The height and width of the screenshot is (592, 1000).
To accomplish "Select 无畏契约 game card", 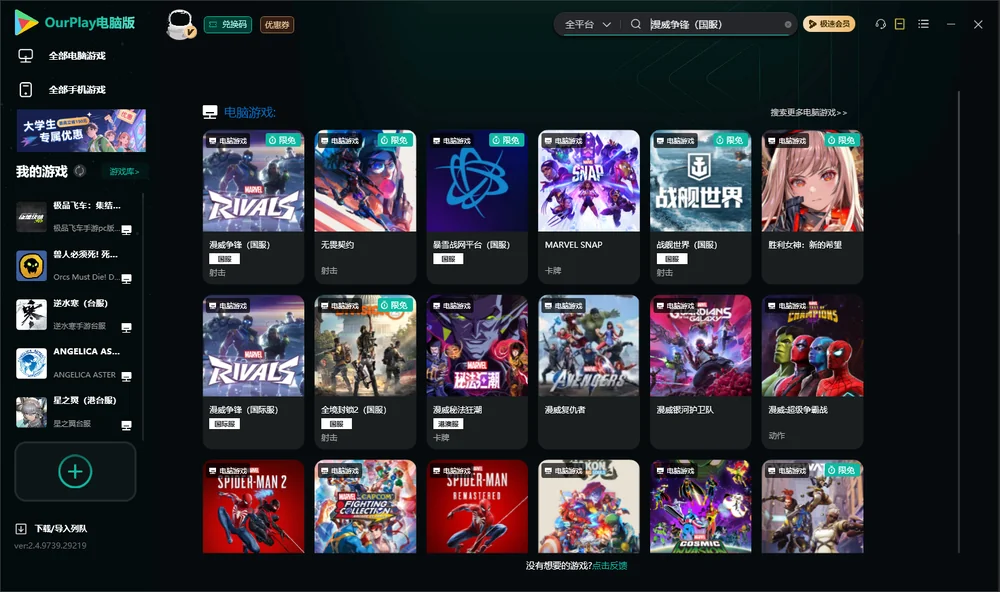I will pos(365,207).
